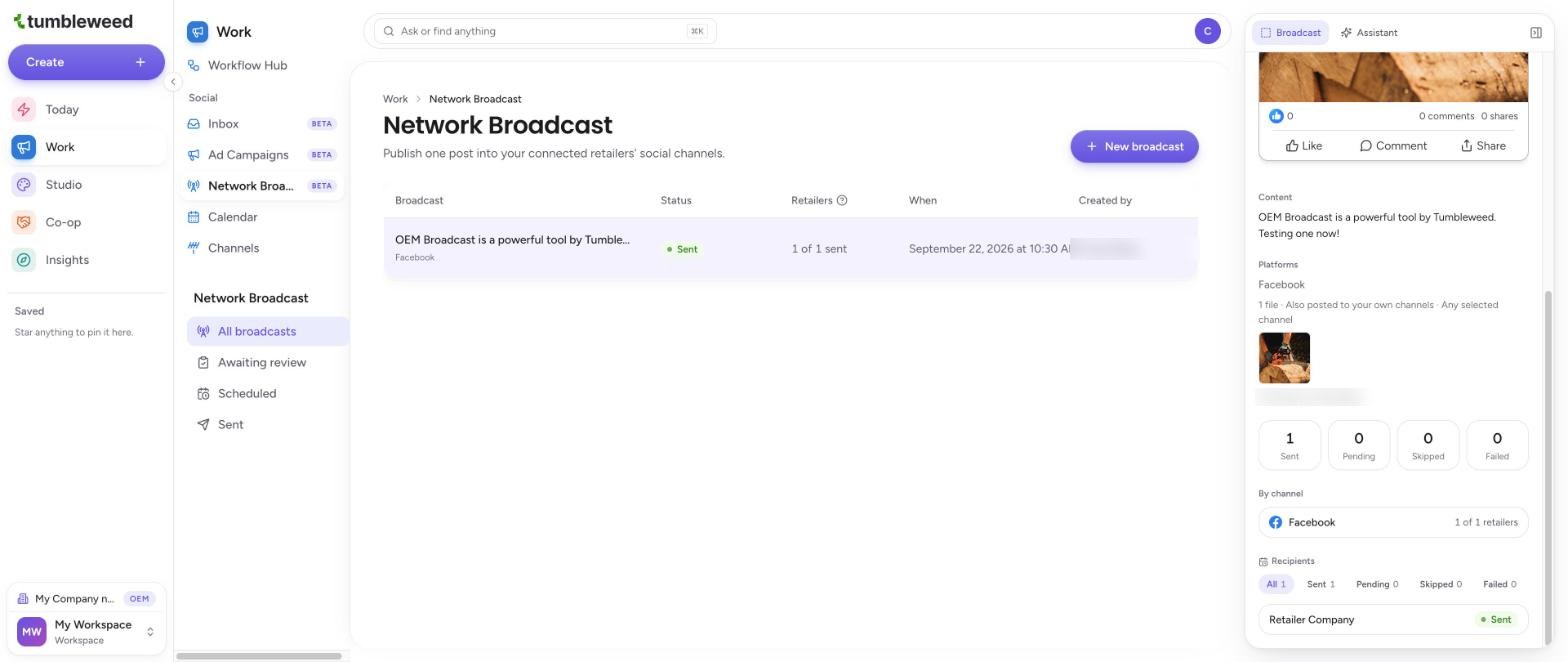The height and width of the screenshot is (662, 1568).
Task: Click Comment on the post preview
Action: click(1393, 146)
